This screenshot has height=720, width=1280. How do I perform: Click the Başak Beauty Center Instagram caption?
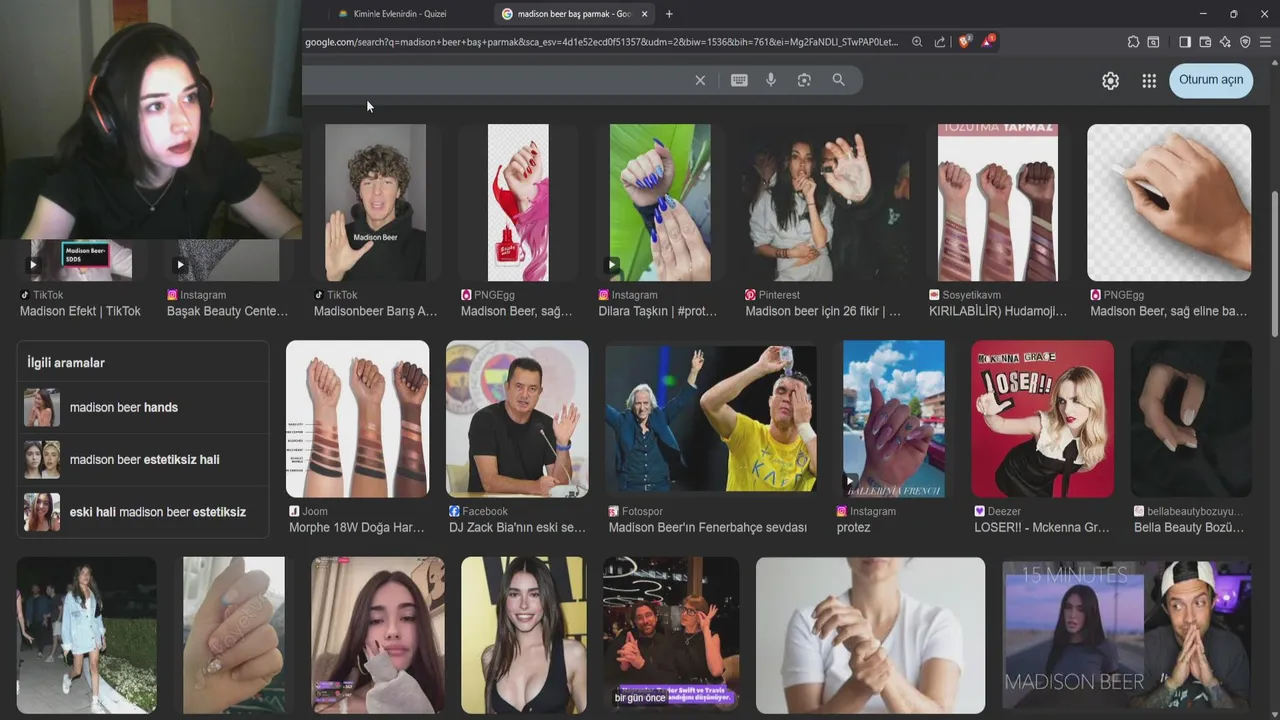tap(227, 311)
